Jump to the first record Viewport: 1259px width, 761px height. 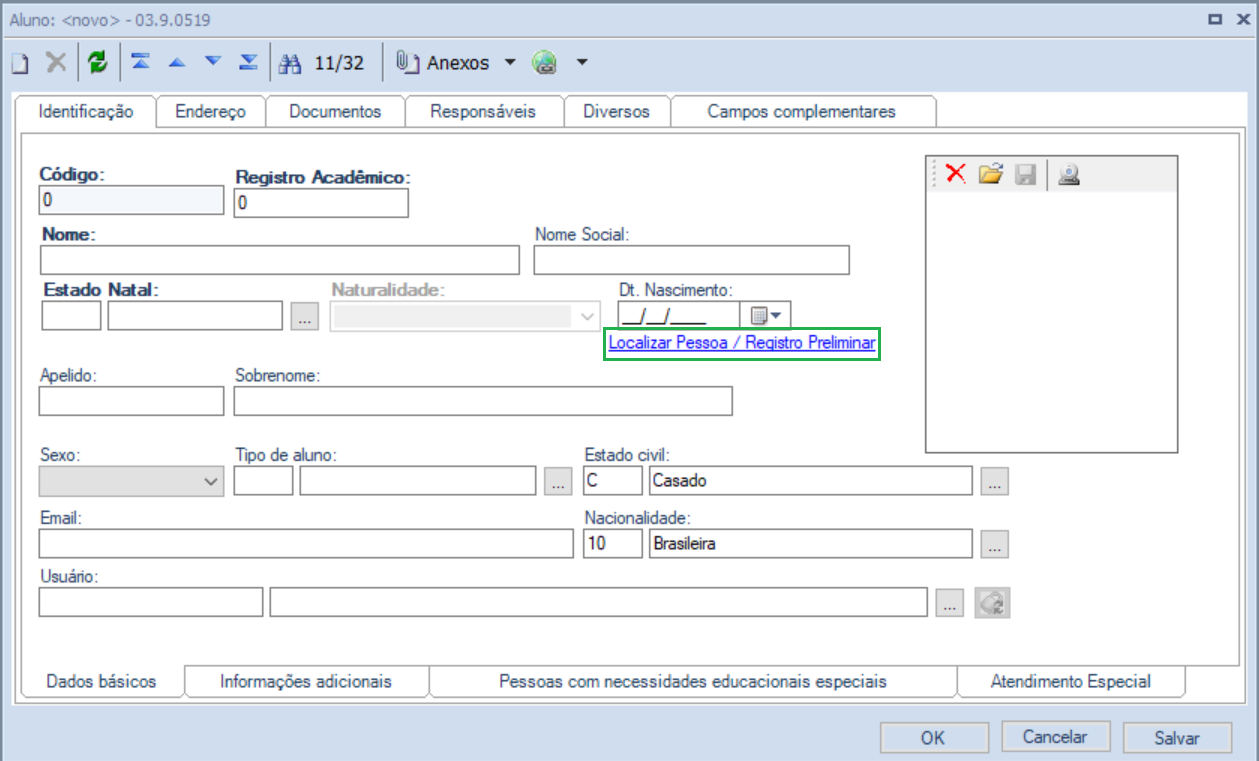pos(141,62)
